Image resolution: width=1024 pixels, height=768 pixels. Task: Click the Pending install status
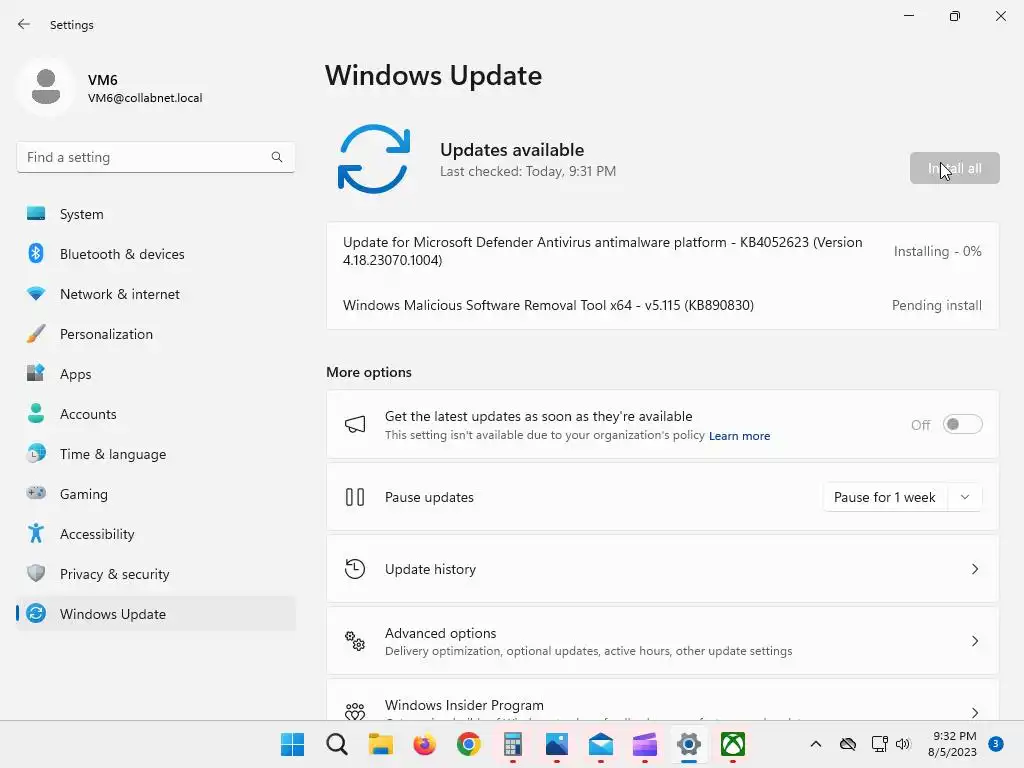click(936, 305)
